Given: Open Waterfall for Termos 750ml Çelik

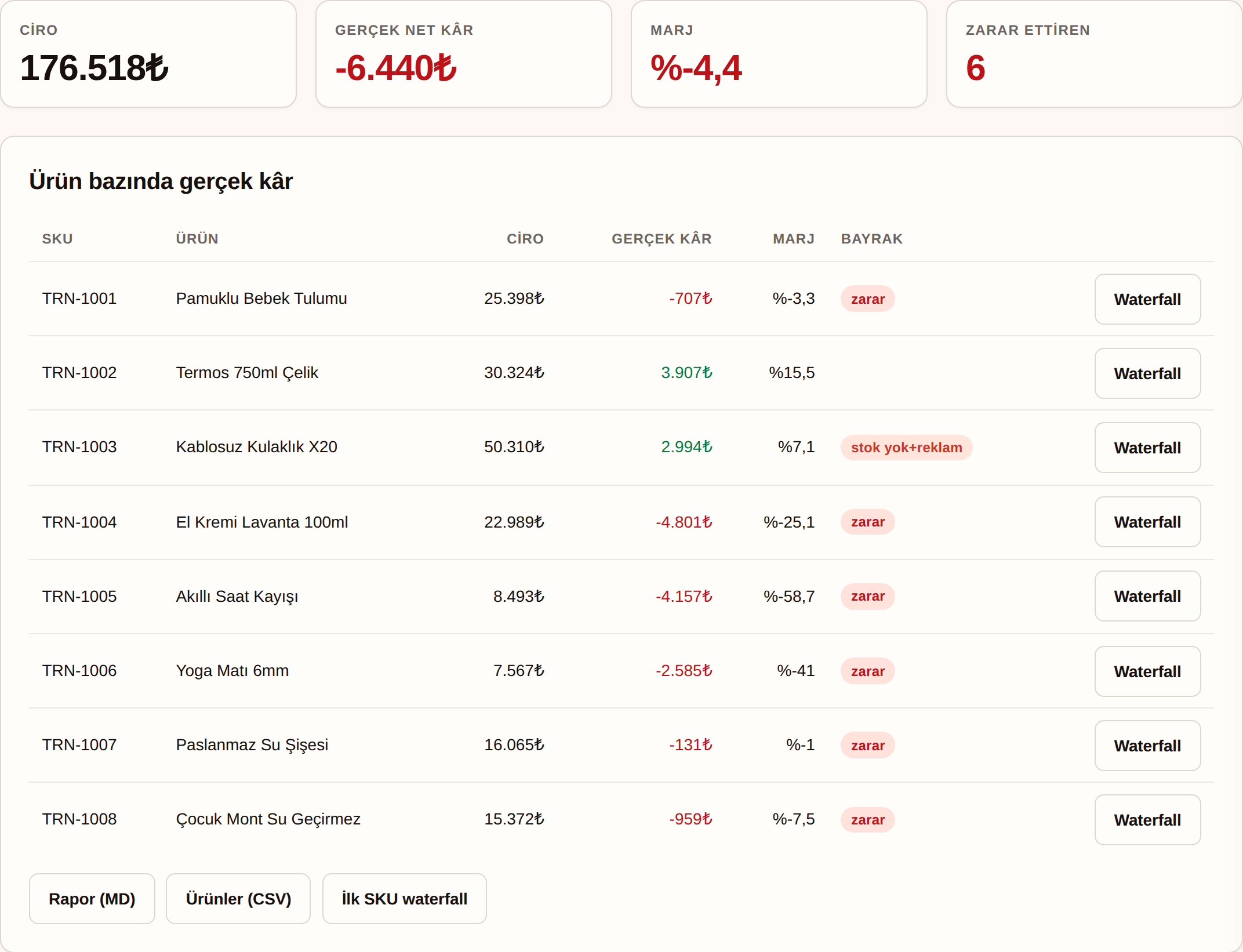Looking at the screenshot, I should 1147,373.
